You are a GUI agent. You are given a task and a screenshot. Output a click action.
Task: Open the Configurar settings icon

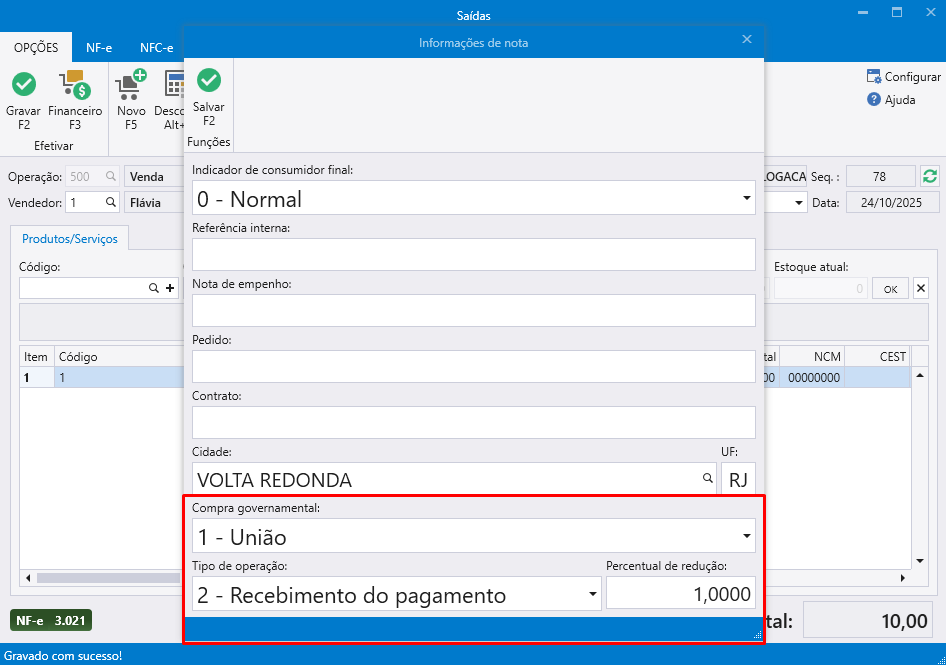874,77
